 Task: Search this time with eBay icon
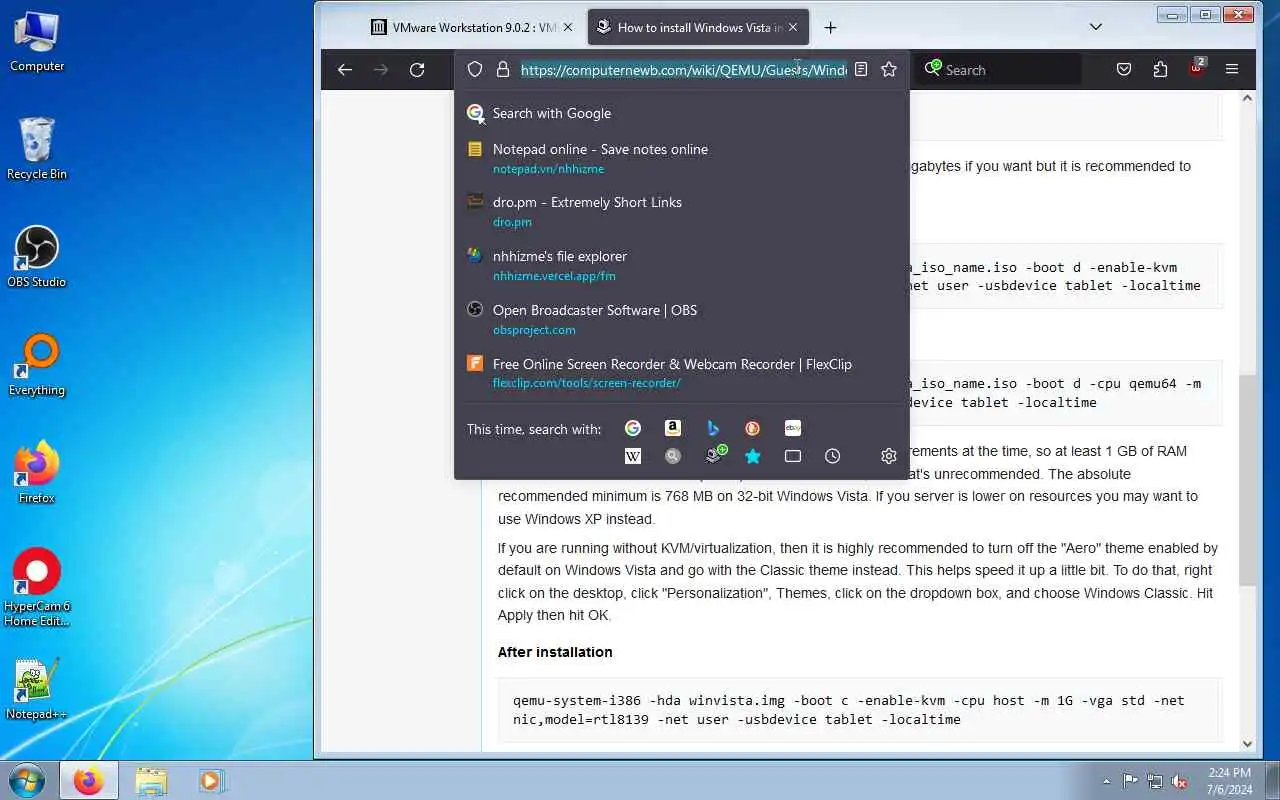point(793,428)
